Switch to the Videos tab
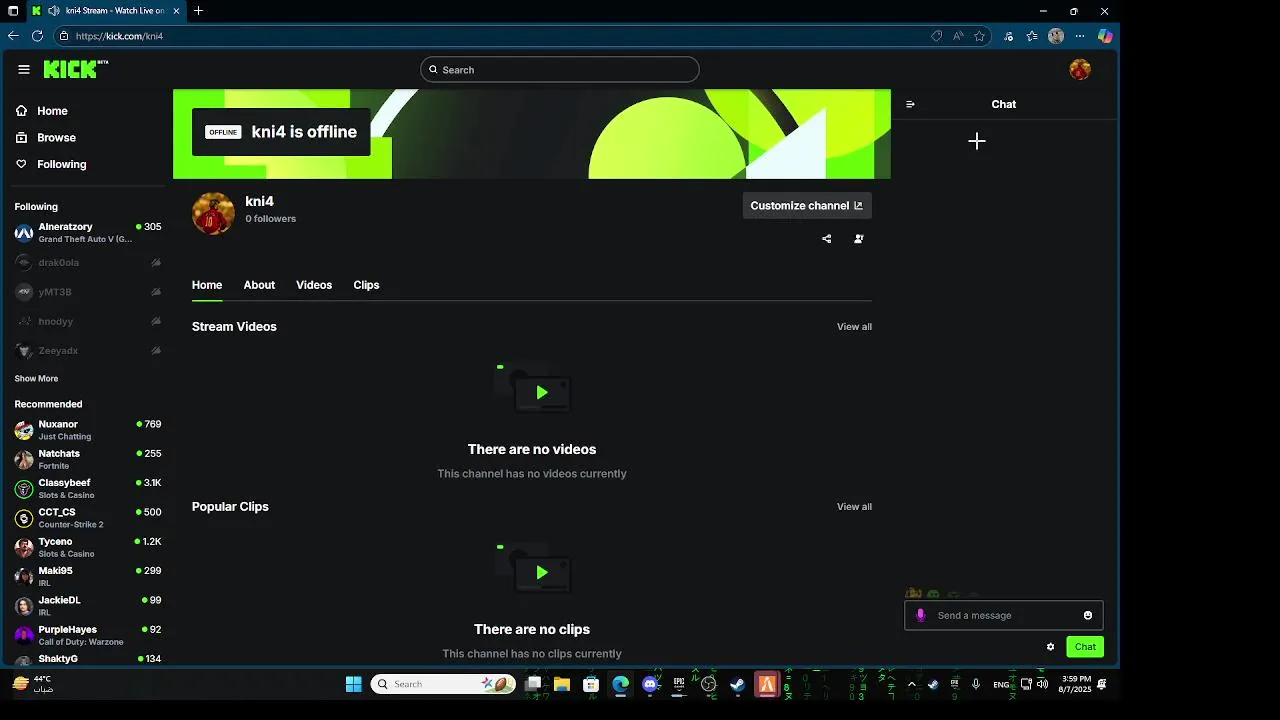 [x=314, y=285]
